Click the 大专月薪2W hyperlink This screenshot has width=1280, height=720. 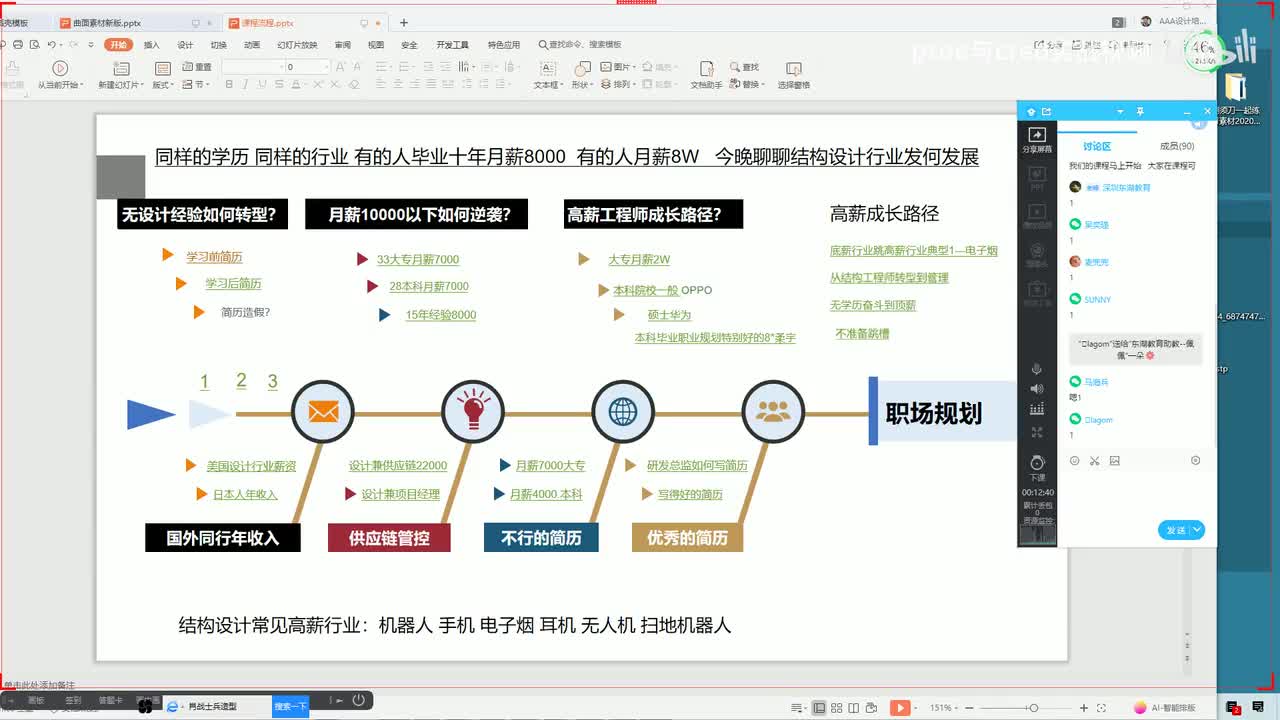(639, 259)
